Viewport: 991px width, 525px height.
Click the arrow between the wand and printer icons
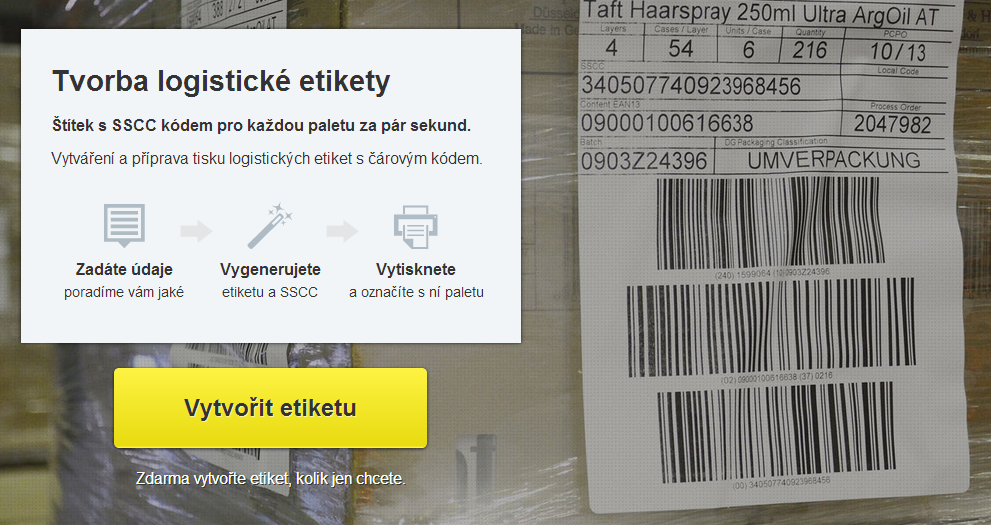[343, 231]
